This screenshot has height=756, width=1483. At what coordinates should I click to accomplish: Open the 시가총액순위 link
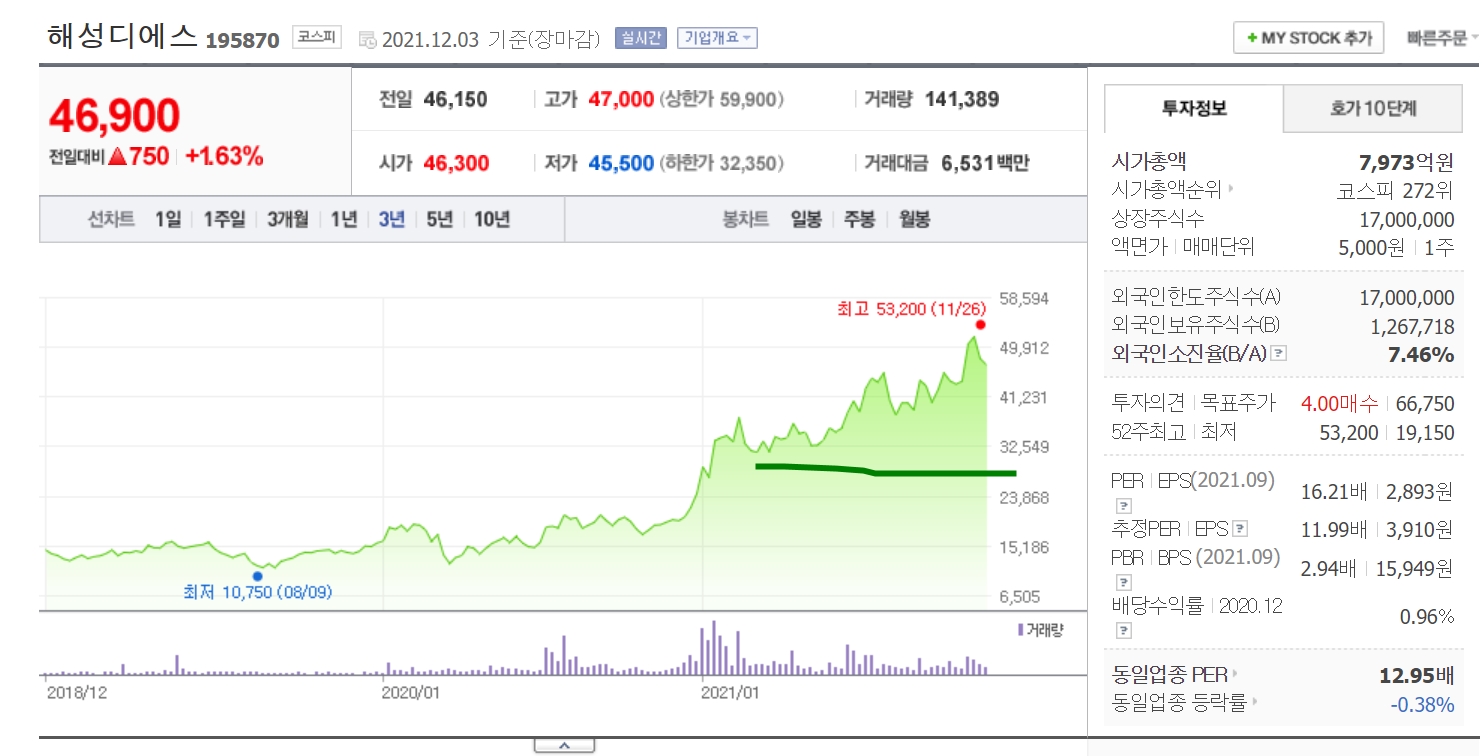click(1168, 189)
